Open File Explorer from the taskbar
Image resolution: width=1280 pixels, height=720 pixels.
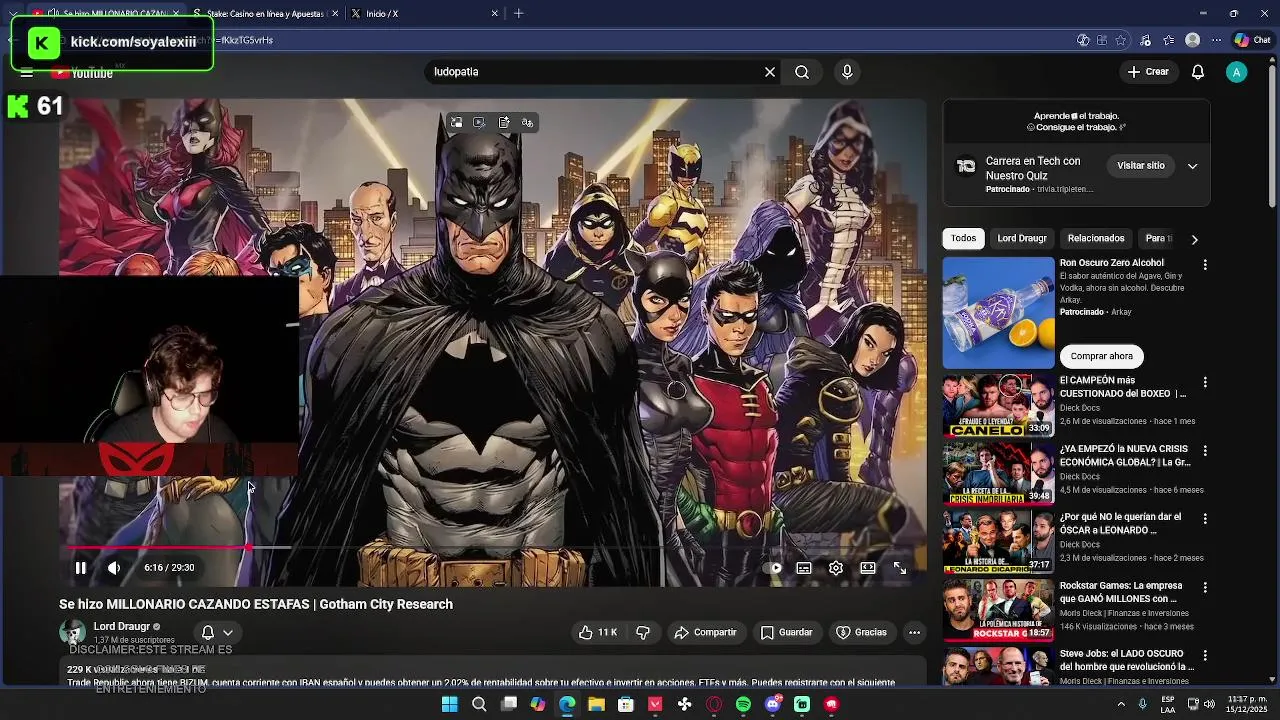tap(596, 704)
